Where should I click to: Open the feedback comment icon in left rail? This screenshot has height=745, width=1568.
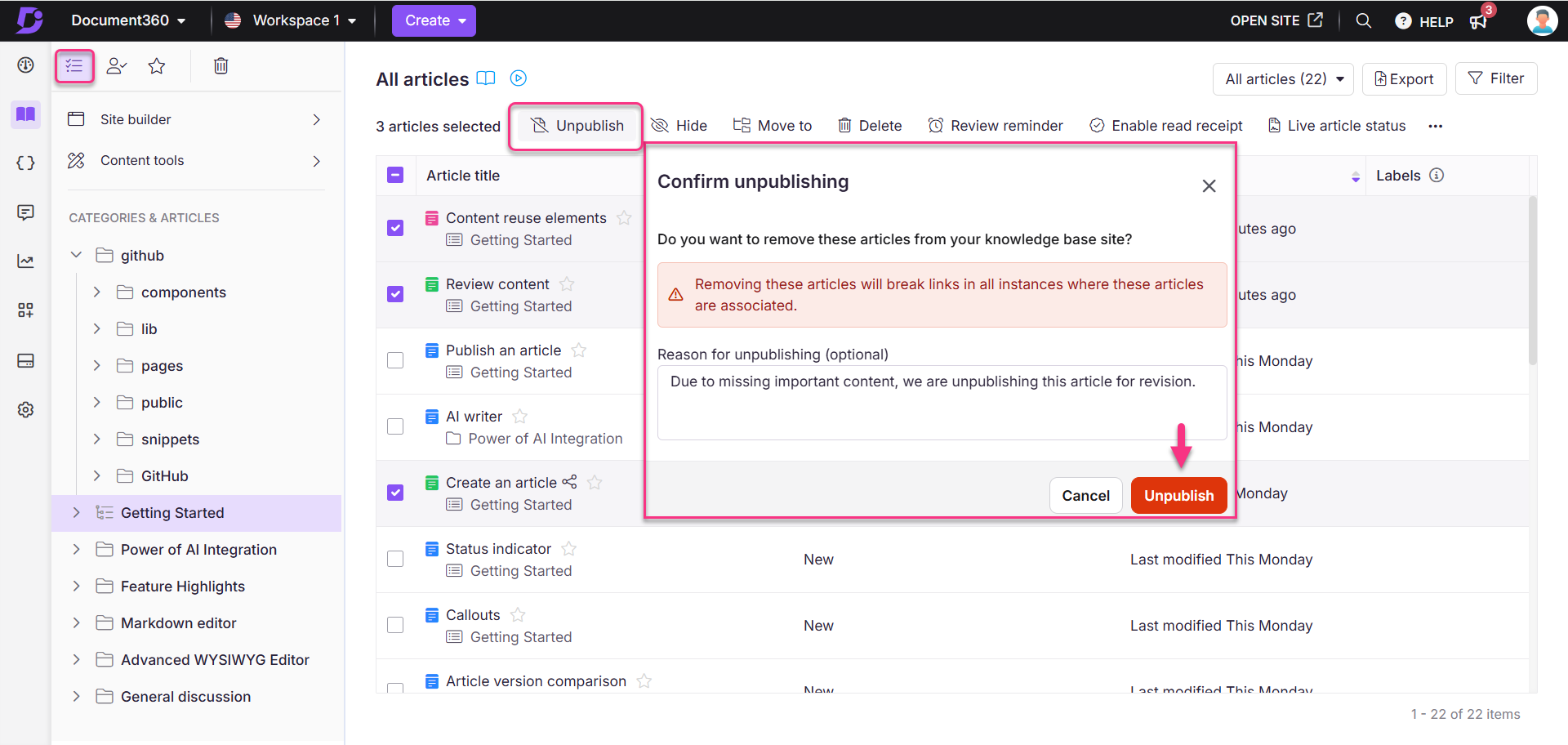25,212
